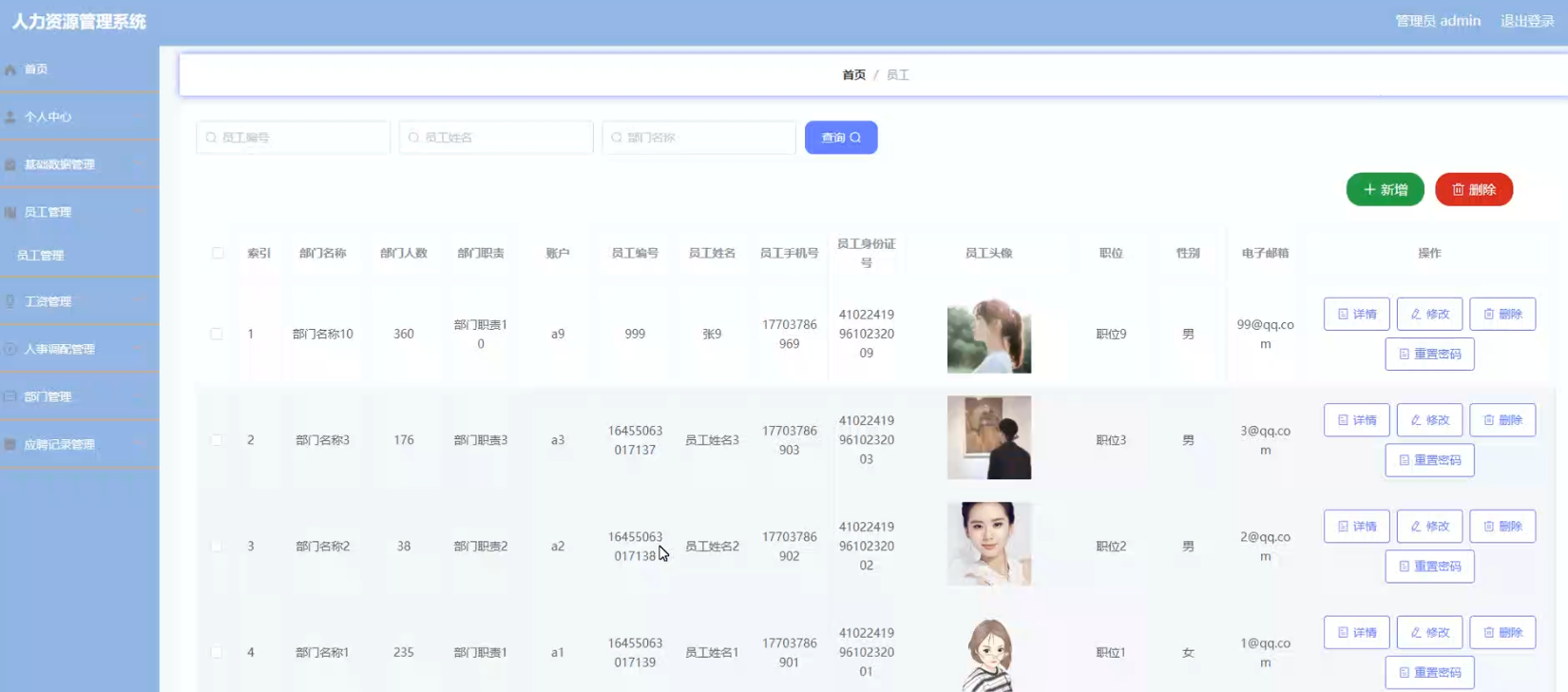Click cell 职位3
This screenshot has height=692, width=1568.
click(1111, 440)
